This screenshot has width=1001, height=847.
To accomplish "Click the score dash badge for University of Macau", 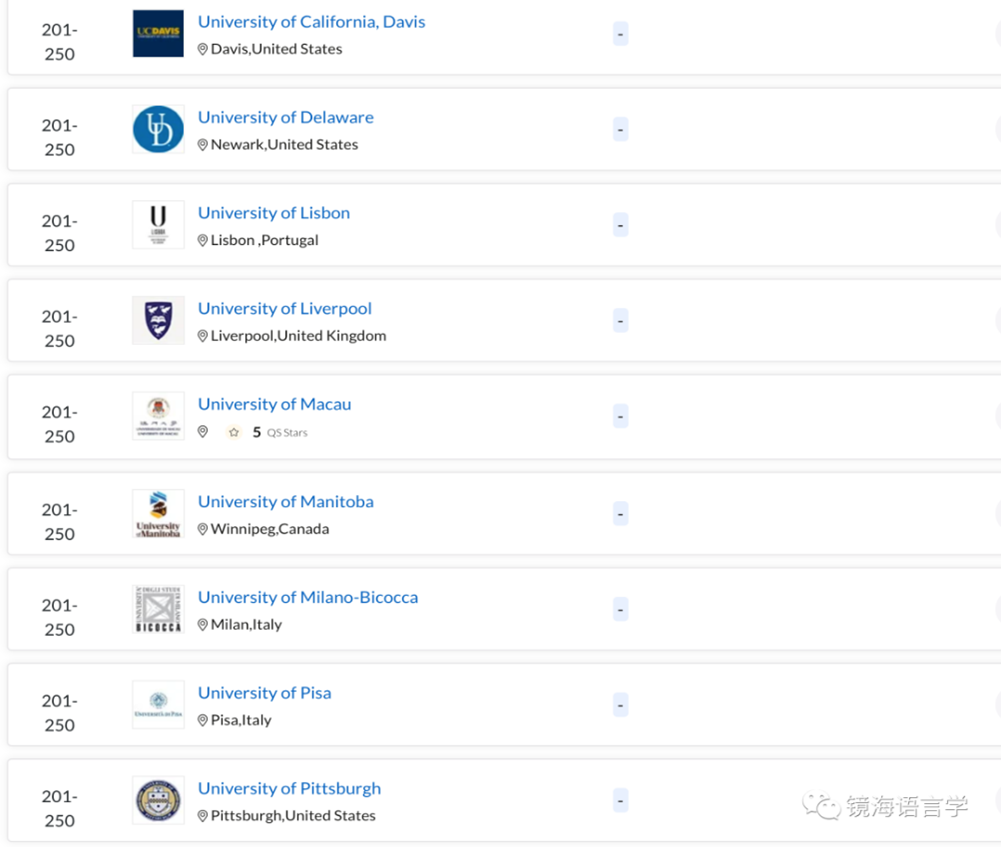I will (x=621, y=417).
